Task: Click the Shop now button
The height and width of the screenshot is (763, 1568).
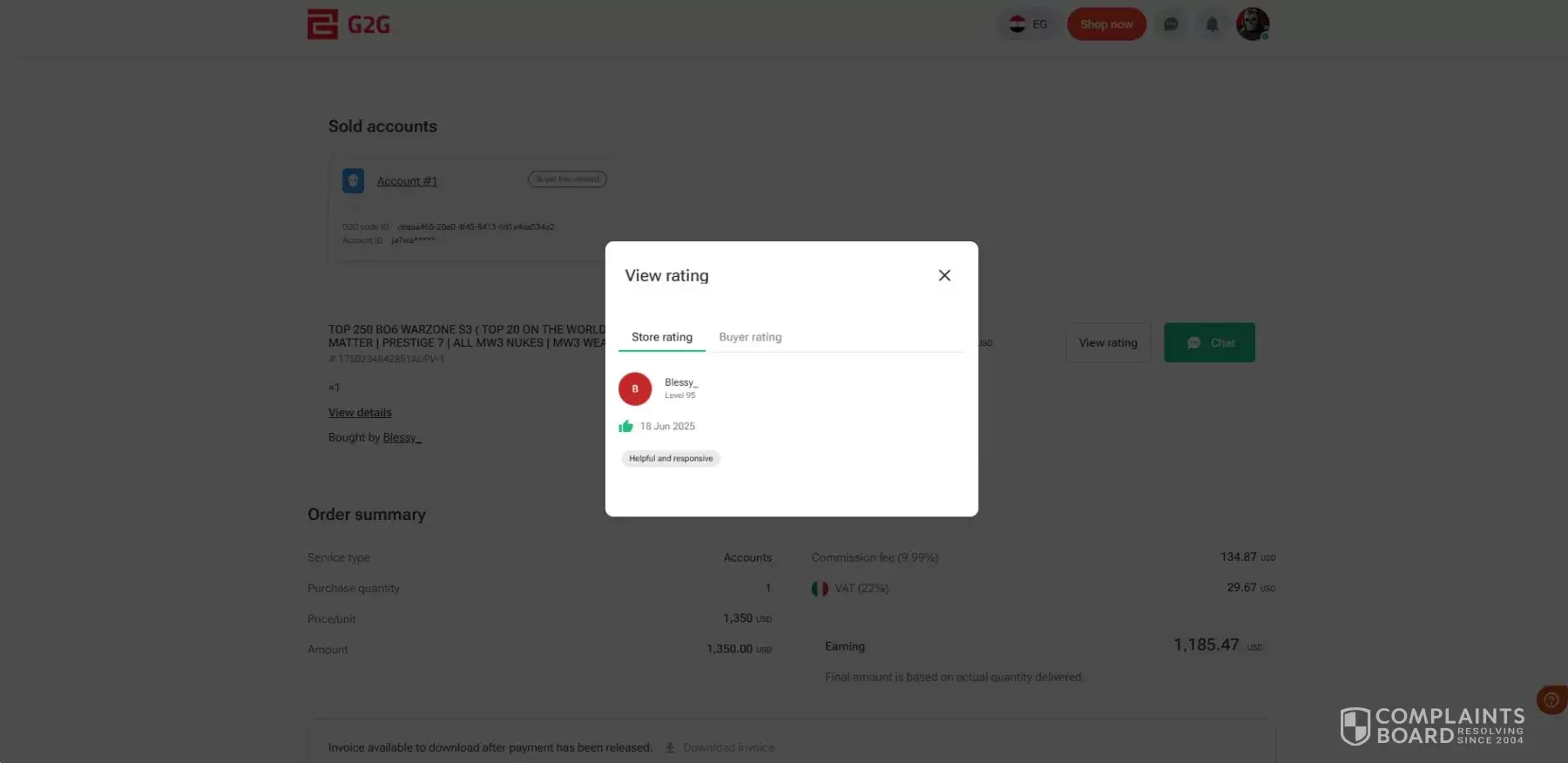Action: point(1106,24)
